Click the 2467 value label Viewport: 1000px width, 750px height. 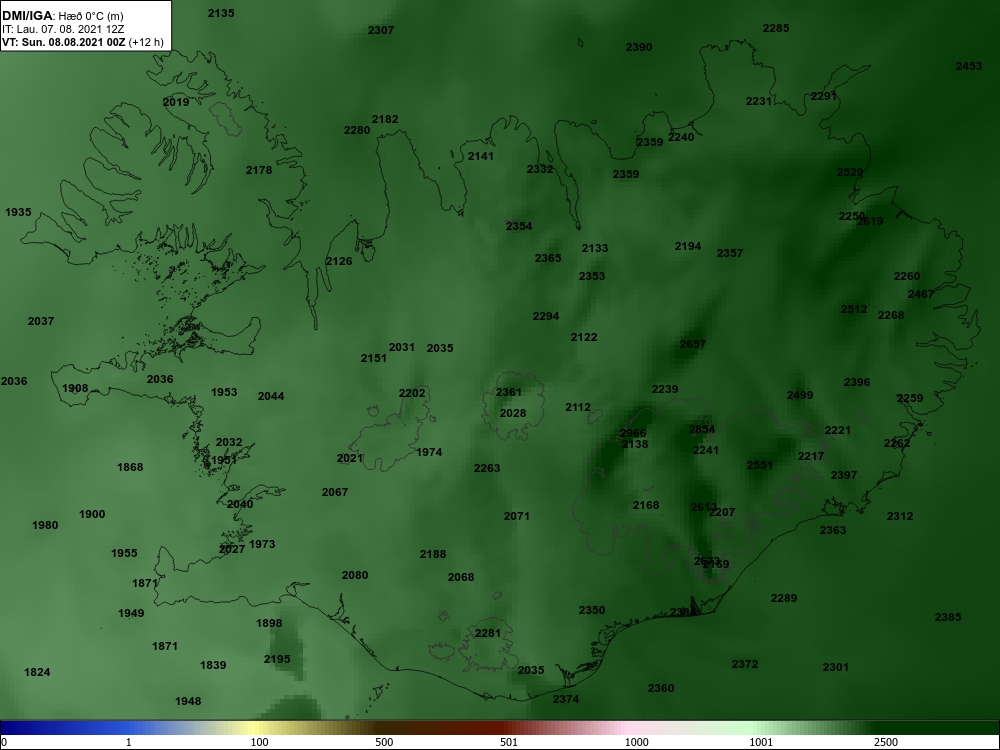coord(921,295)
